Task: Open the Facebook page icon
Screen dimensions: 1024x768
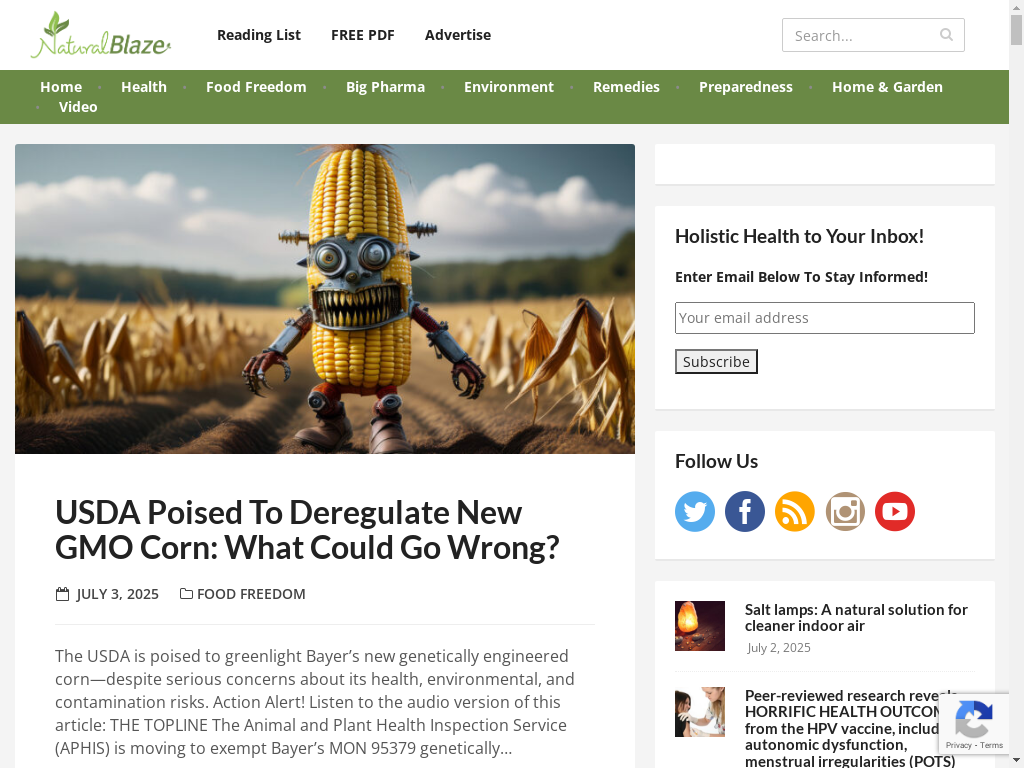Action: point(744,511)
